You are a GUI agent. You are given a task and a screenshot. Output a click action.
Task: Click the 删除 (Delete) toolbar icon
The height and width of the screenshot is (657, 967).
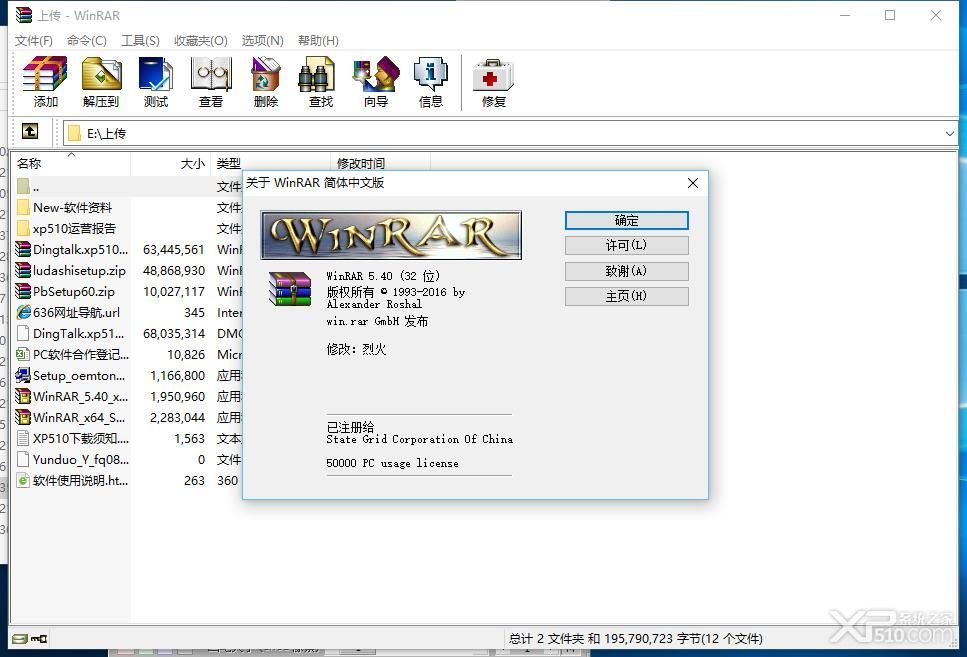tap(266, 74)
